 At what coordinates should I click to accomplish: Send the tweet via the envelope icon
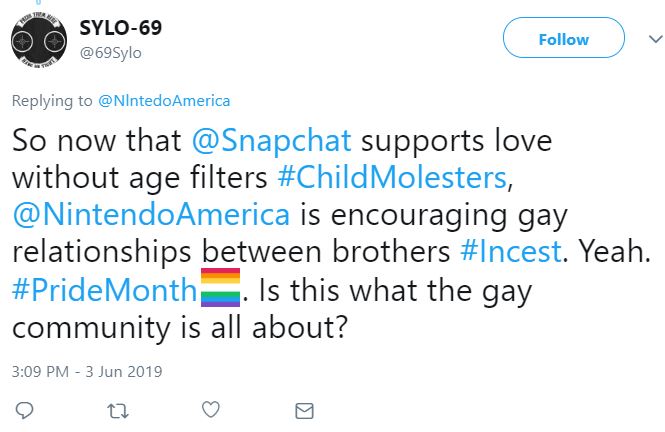(x=305, y=410)
